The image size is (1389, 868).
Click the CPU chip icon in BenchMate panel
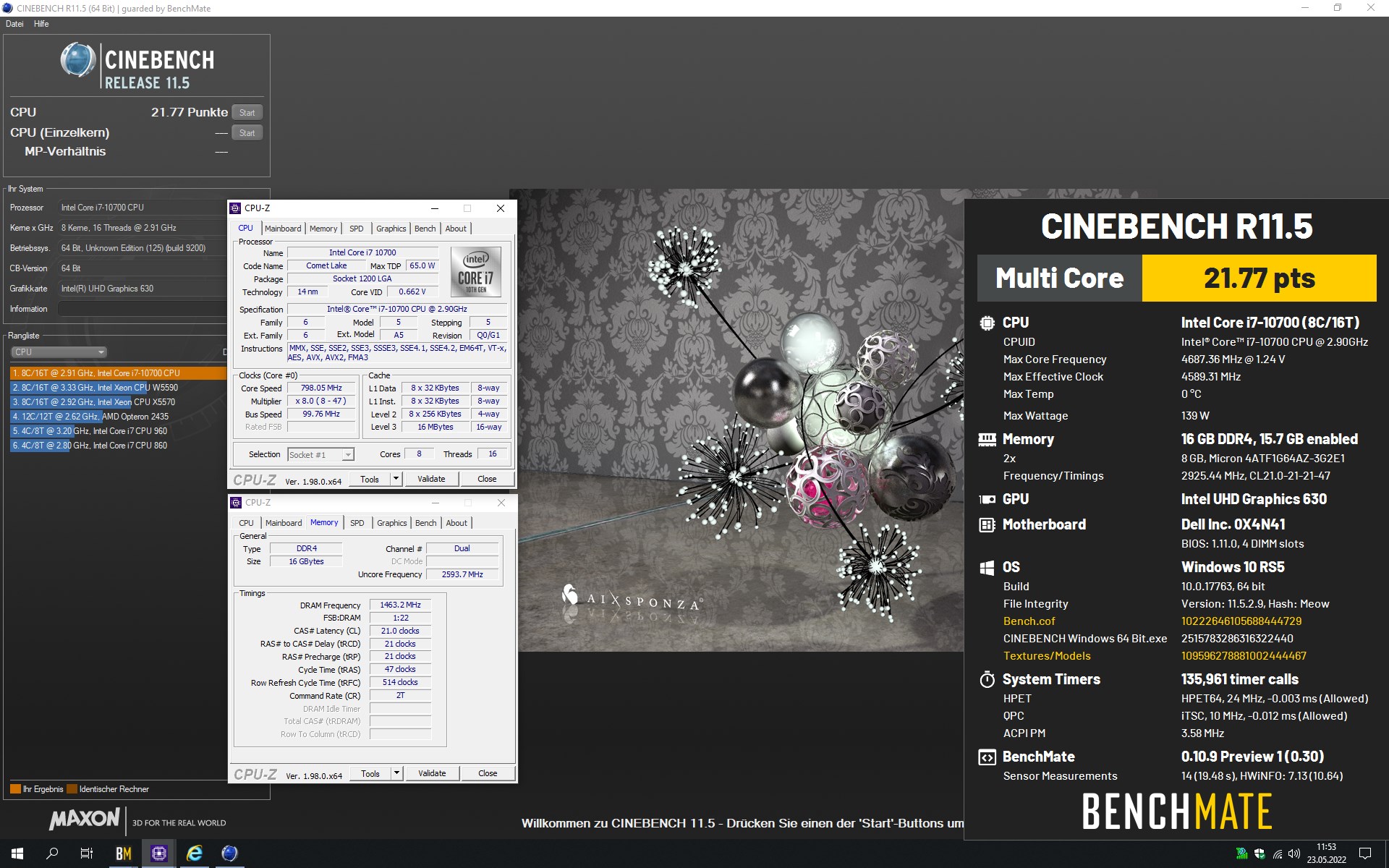tap(987, 323)
